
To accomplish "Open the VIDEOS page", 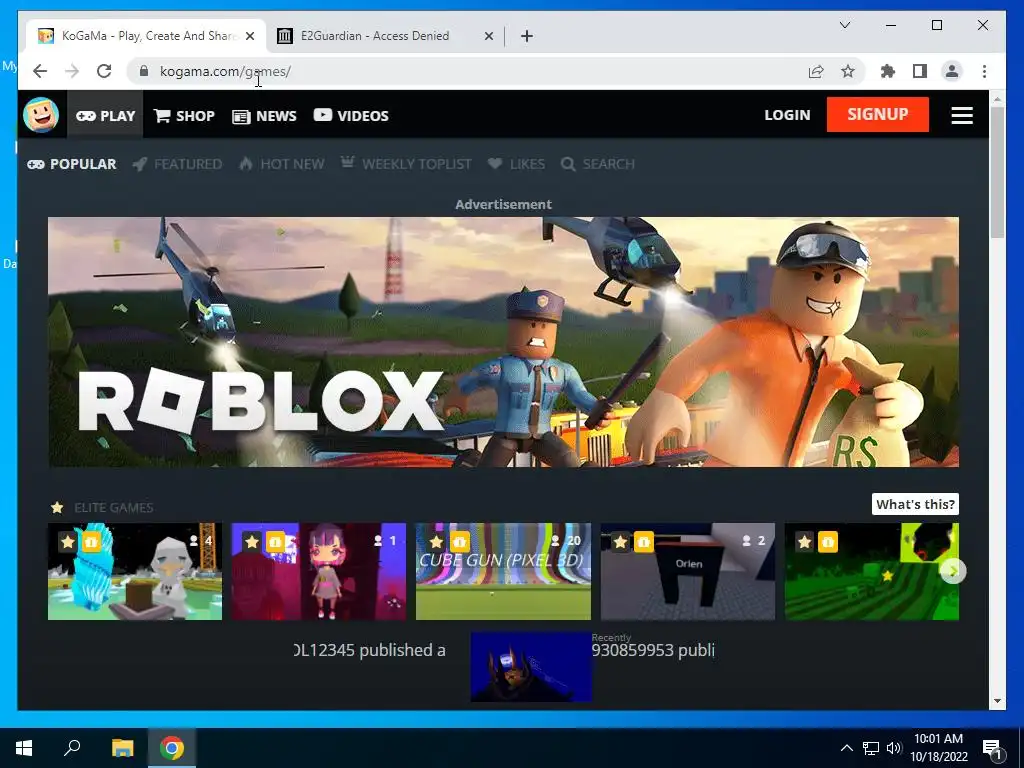I will tap(351, 116).
